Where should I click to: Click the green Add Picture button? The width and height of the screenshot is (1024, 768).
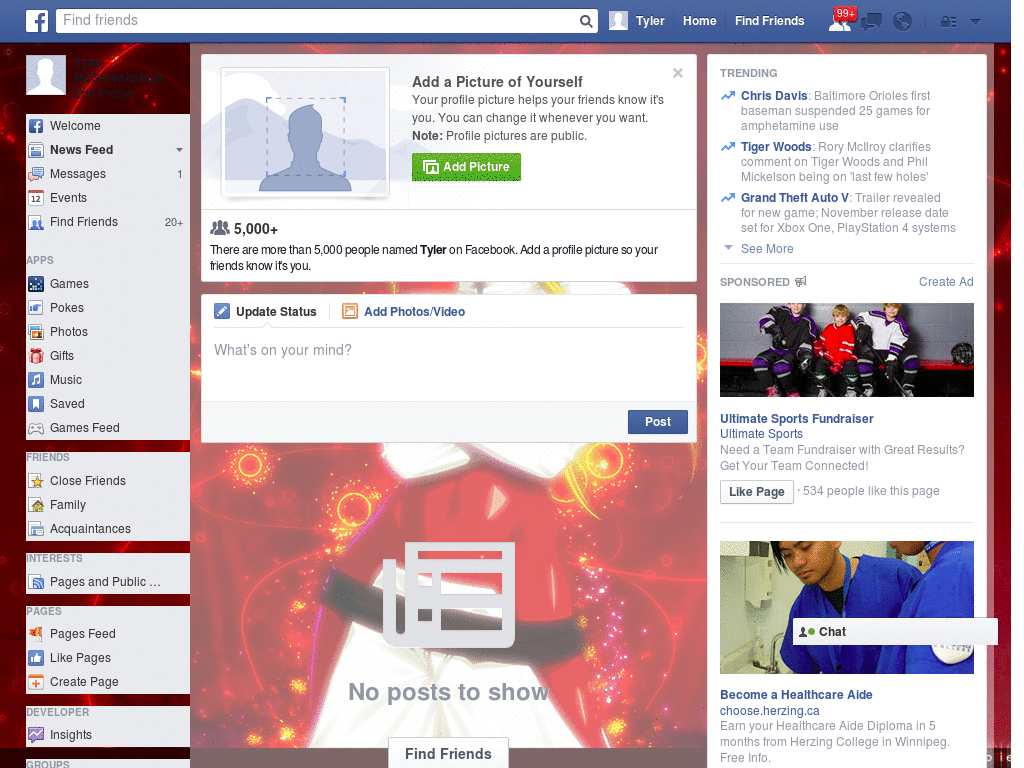pyautogui.click(x=466, y=167)
